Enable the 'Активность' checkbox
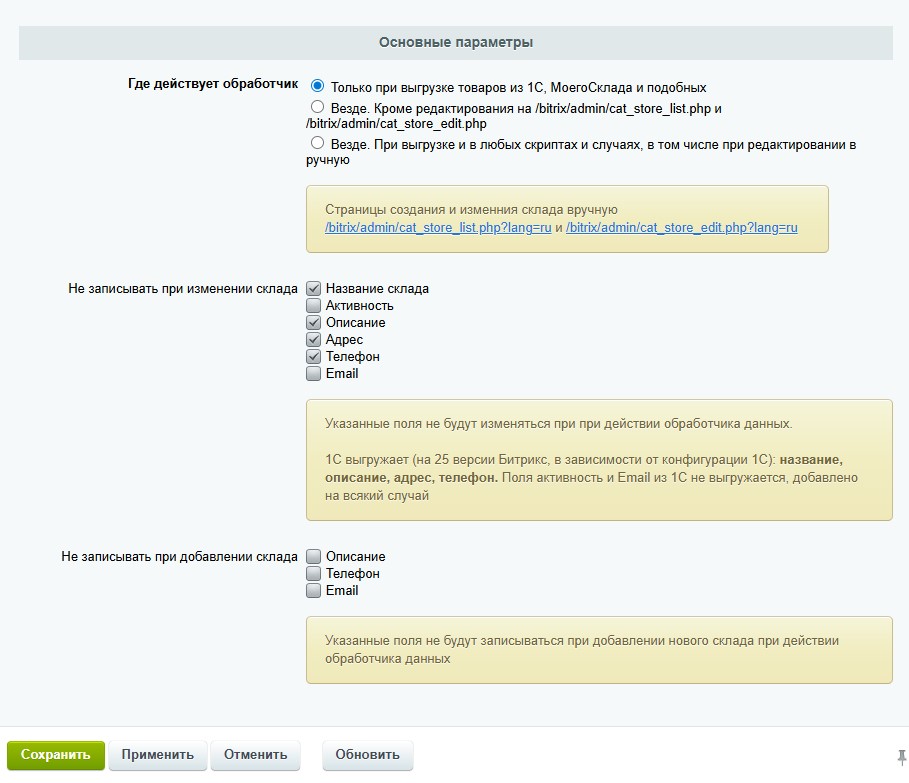Viewport: 909px width, 783px height. click(x=314, y=306)
